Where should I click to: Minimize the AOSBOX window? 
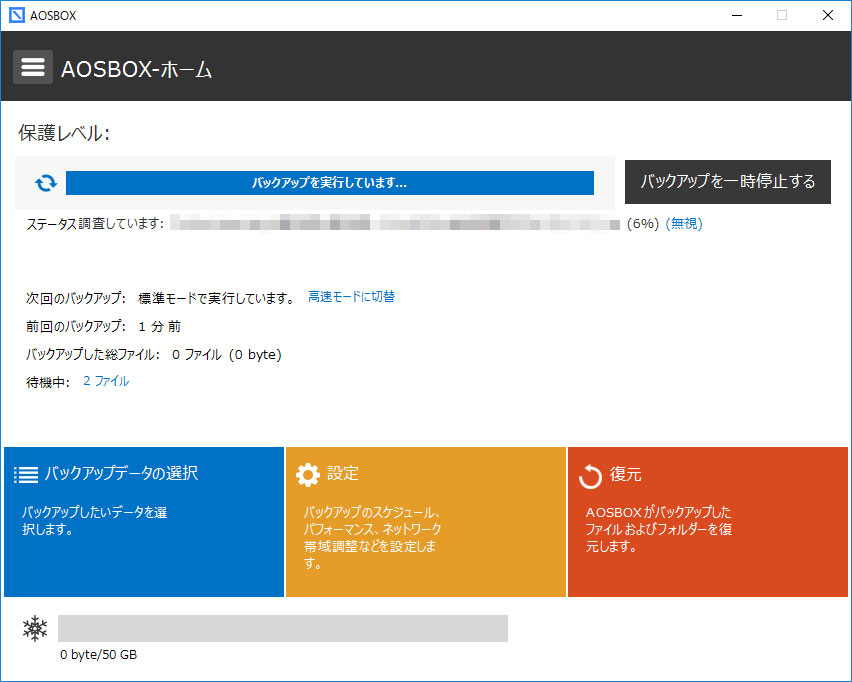[x=737, y=15]
